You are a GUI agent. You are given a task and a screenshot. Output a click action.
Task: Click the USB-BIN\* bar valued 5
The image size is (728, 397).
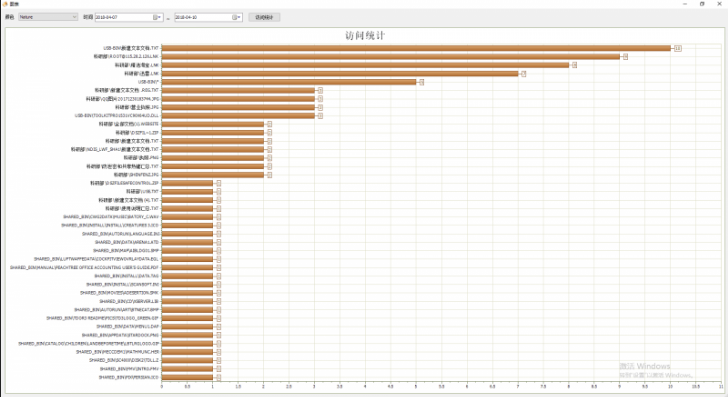coord(289,82)
